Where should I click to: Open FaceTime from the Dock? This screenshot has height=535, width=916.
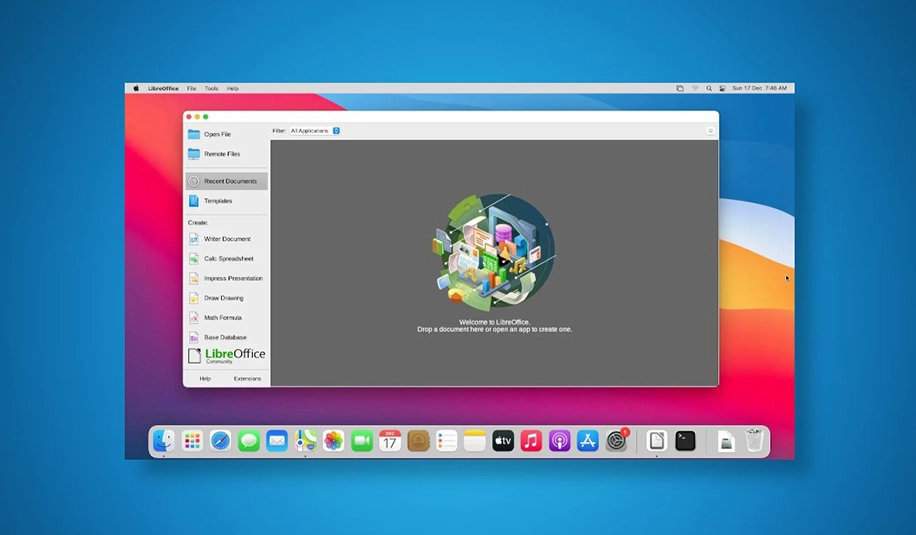tap(362, 441)
